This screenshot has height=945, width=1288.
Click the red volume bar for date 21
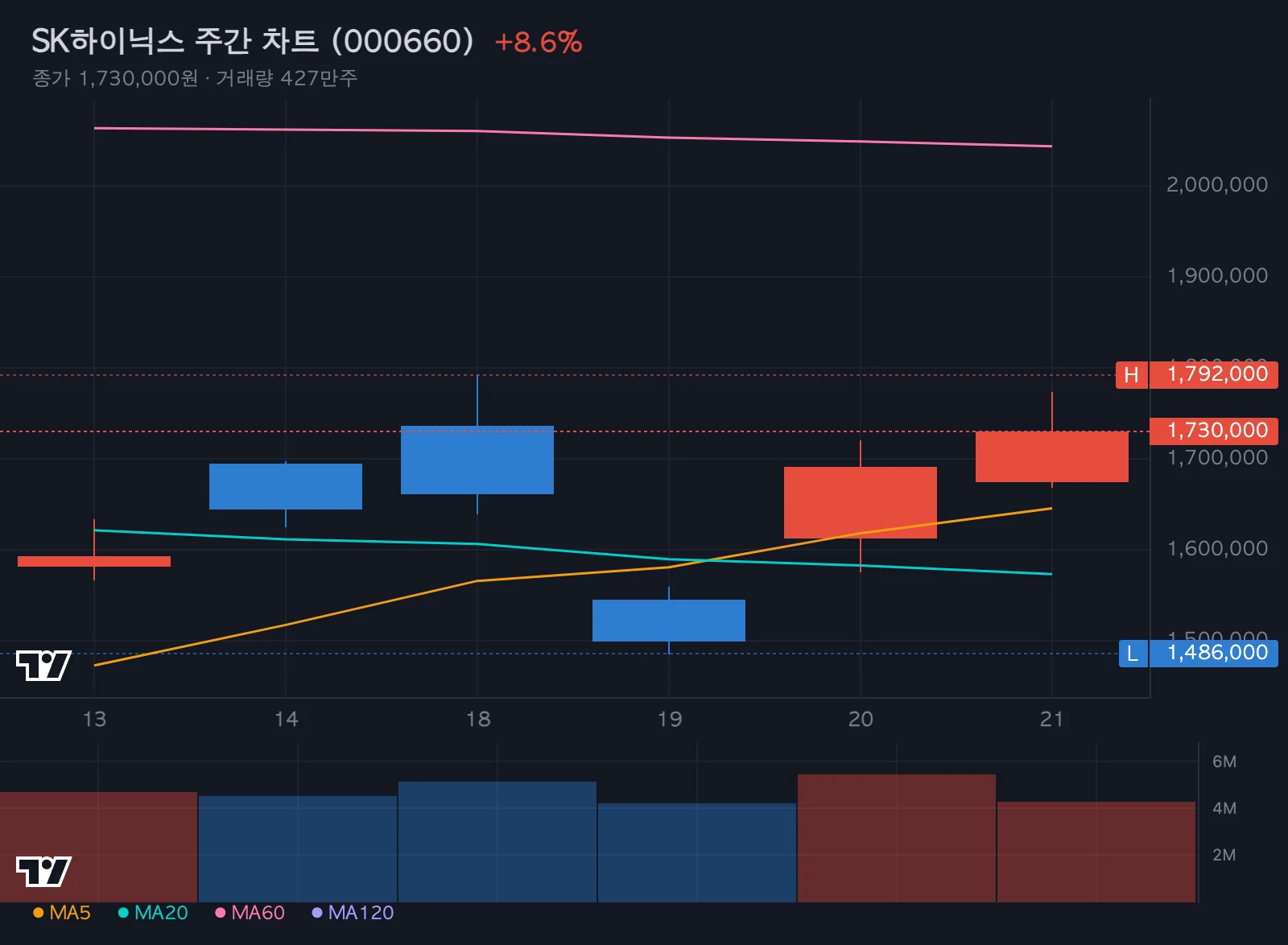coord(1096,852)
